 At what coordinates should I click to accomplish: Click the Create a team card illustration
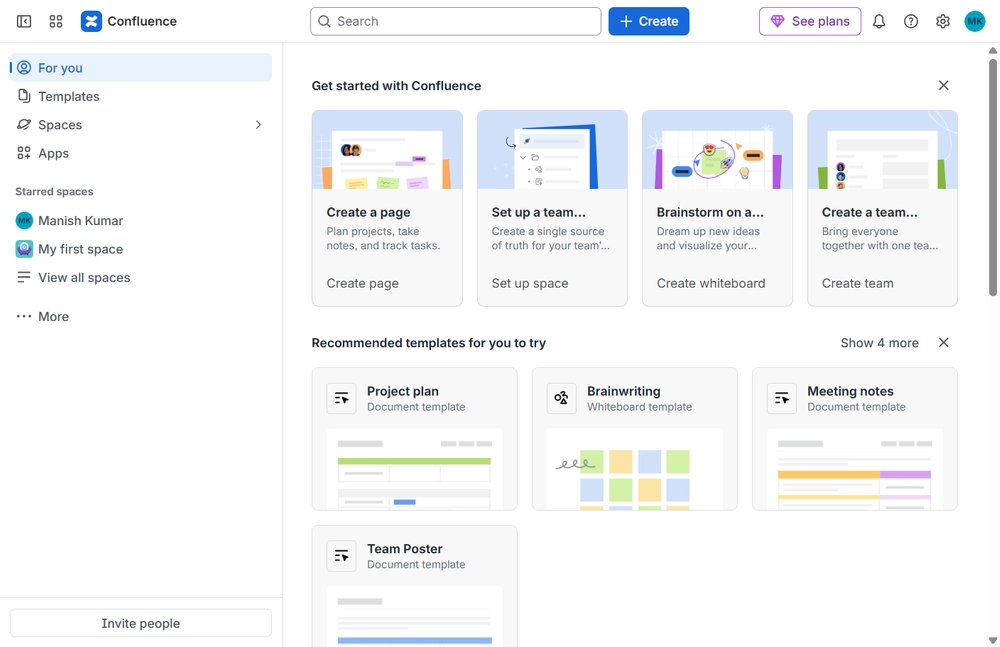pyautogui.click(x=883, y=150)
